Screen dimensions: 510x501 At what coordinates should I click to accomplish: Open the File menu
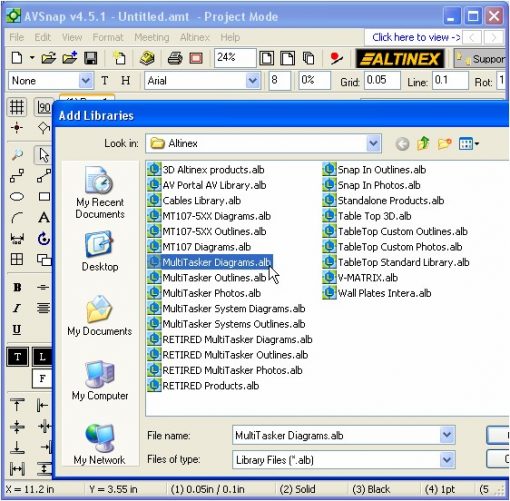point(16,37)
